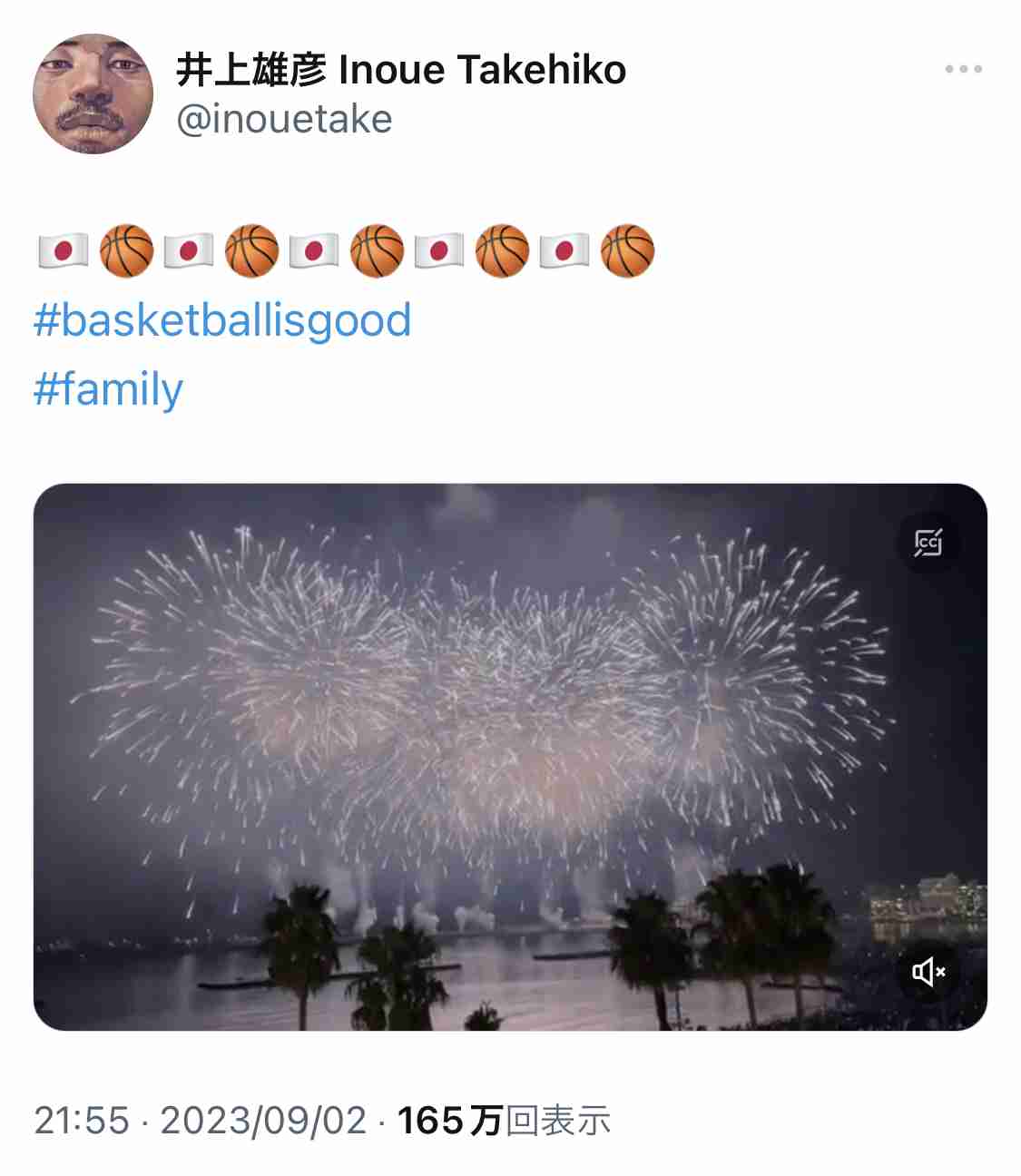1021x1176 pixels.
Task: Open the #basketballisgood hashtag
Action: coord(222,320)
